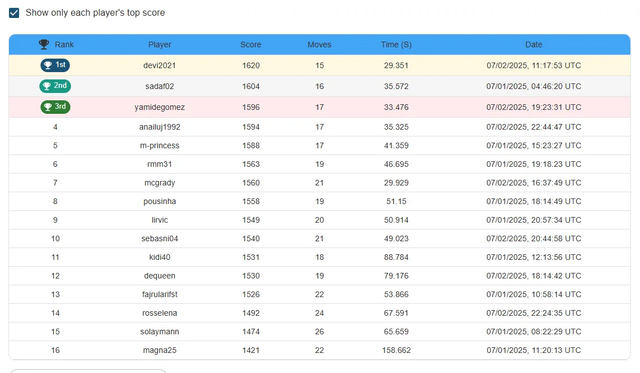The image size is (640, 373).
Task: Click date 07/01/2025, 20:57:34 UTC
Action: [x=533, y=220]
